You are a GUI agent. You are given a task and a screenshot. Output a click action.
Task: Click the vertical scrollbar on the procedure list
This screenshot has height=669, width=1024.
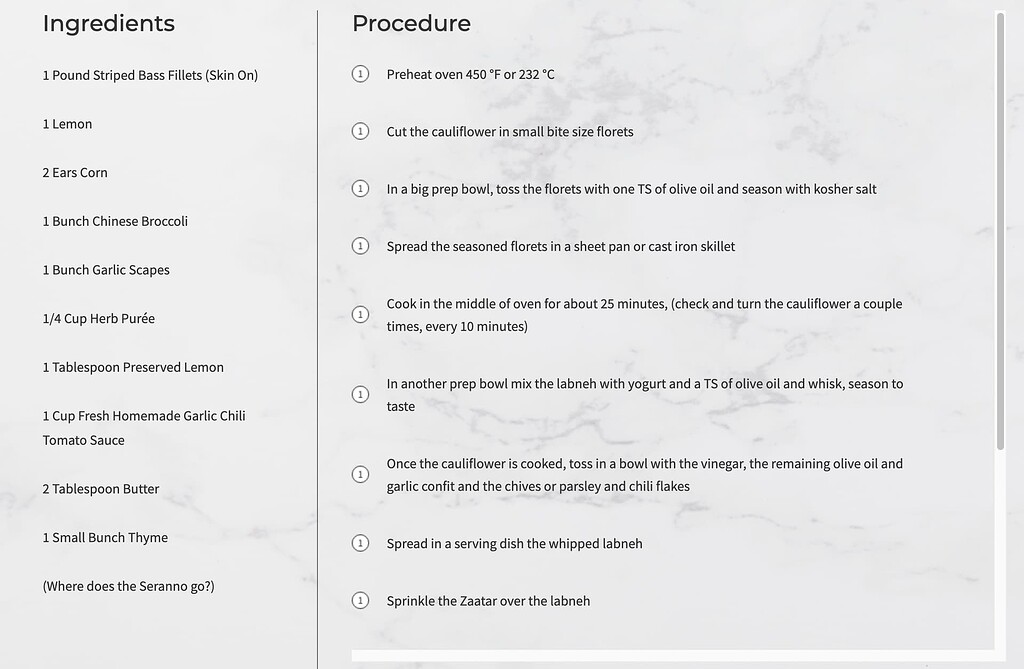point(1000,230)
